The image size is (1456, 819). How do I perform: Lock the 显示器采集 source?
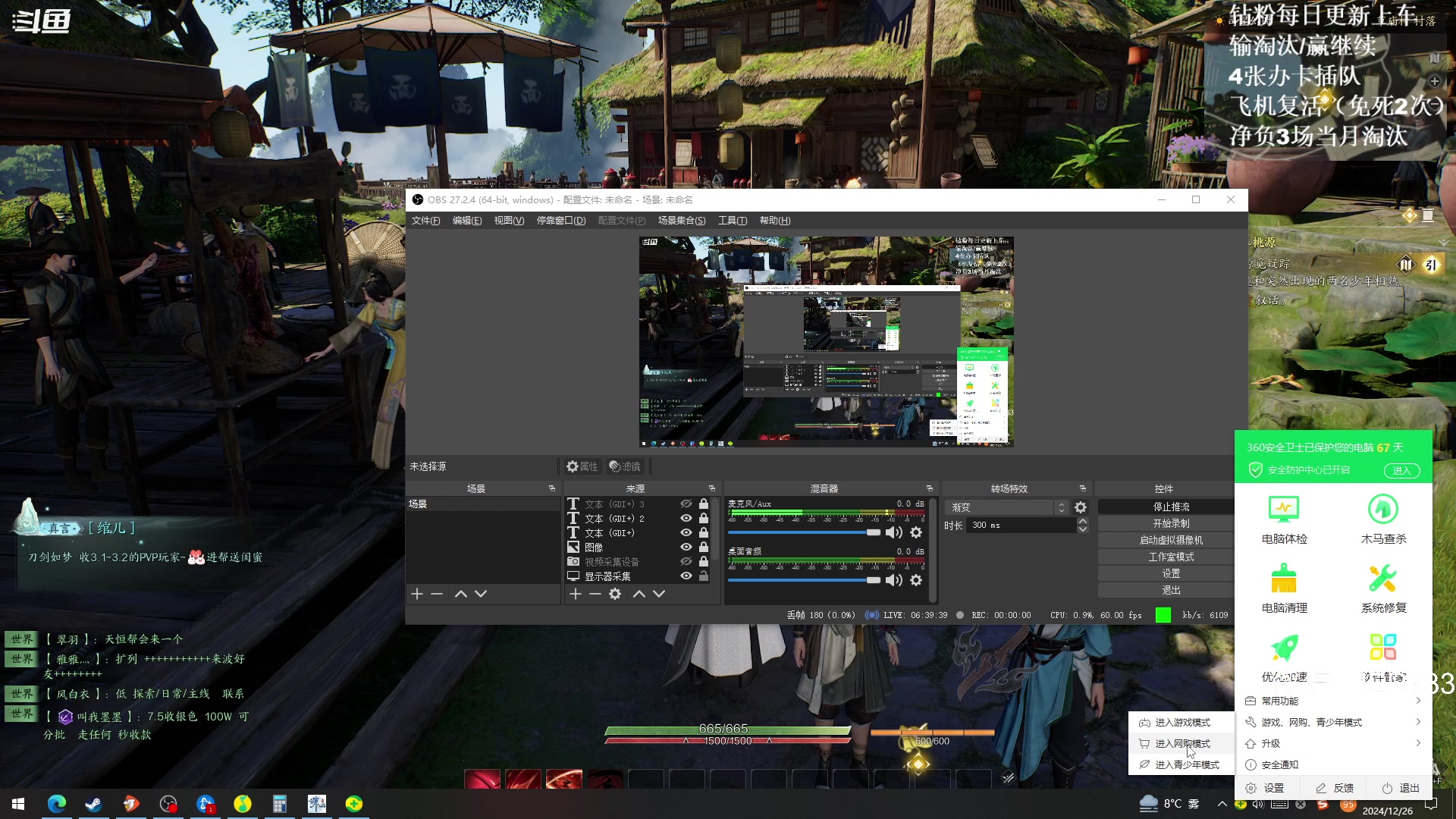tap(704, 576)
